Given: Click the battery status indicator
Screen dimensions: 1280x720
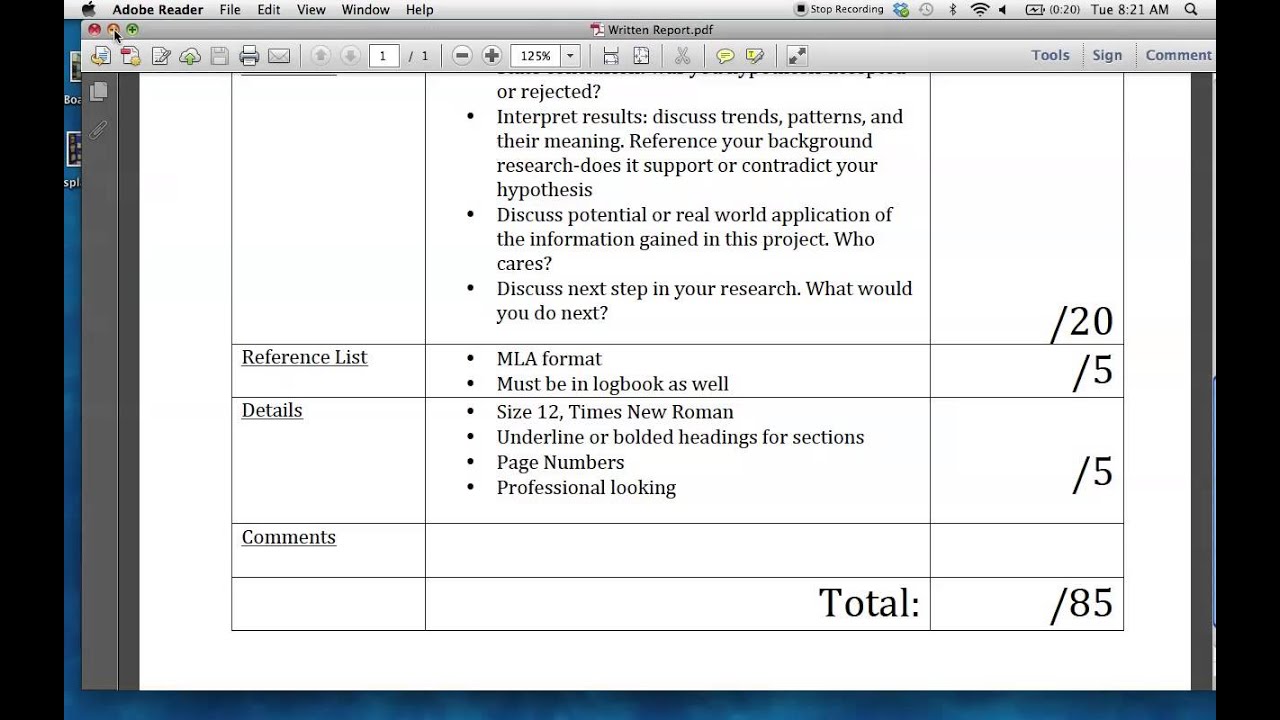Looking at the screenshot, I should click(x=1052, y=9).
